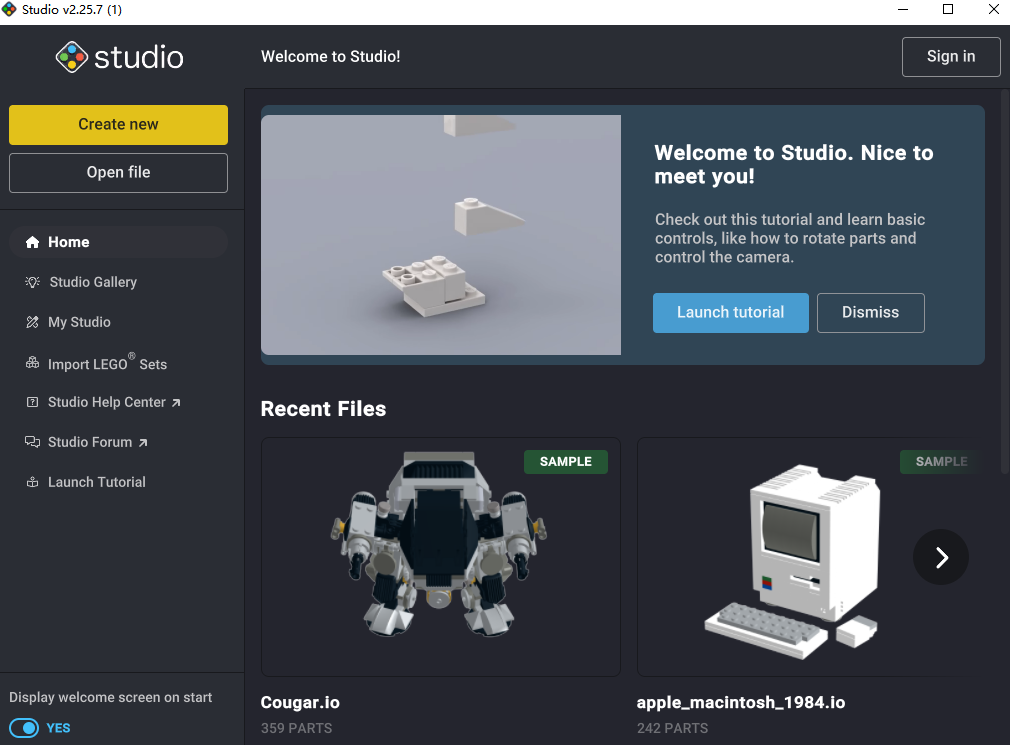The image size is (1010, 745).
Task: Dismiss the welcome message
Action: 870,313
